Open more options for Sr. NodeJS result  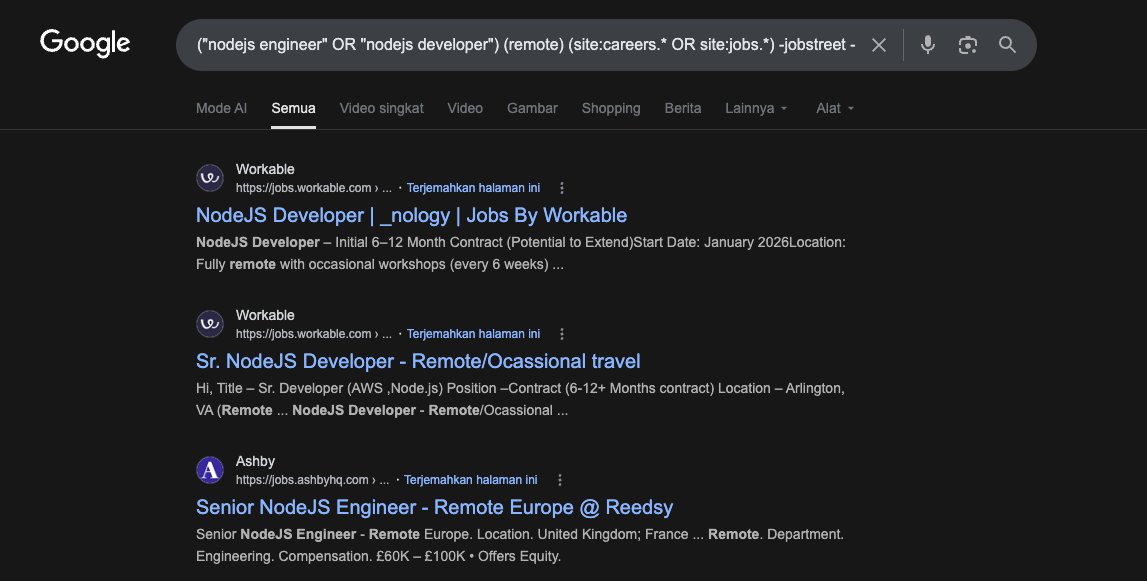(562, 334)
